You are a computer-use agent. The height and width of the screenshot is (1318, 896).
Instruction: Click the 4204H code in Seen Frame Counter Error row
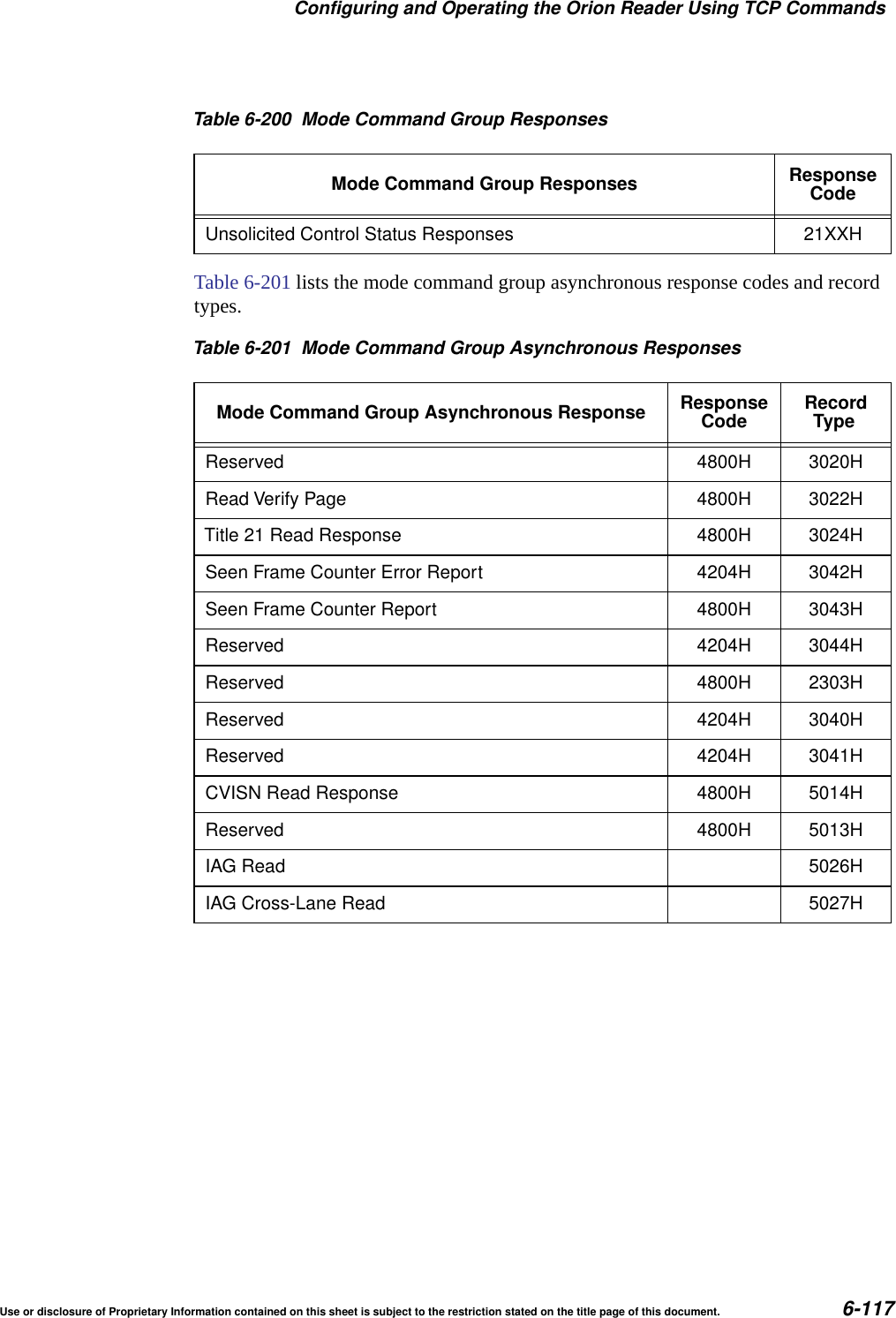tap(724, 573)
